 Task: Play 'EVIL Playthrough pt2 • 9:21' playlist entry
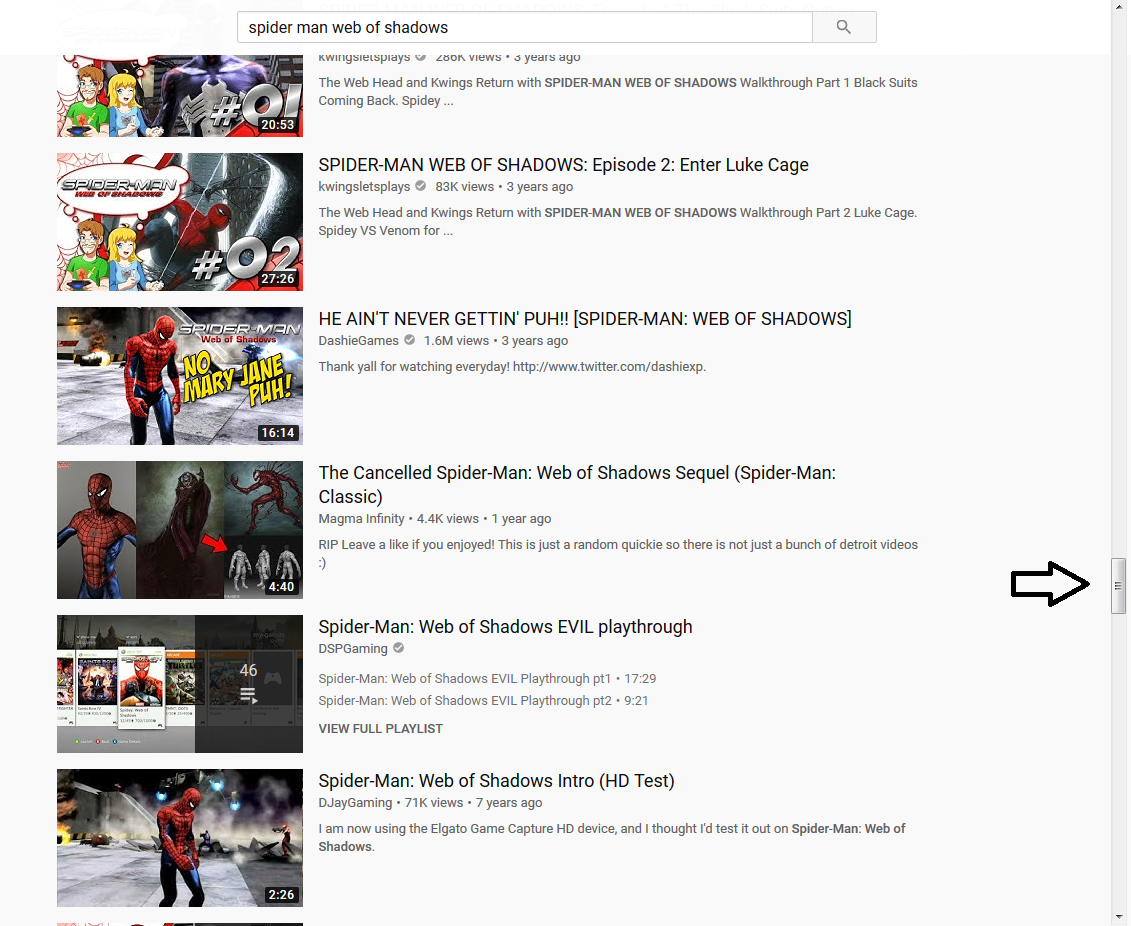(x=483, y=701)
